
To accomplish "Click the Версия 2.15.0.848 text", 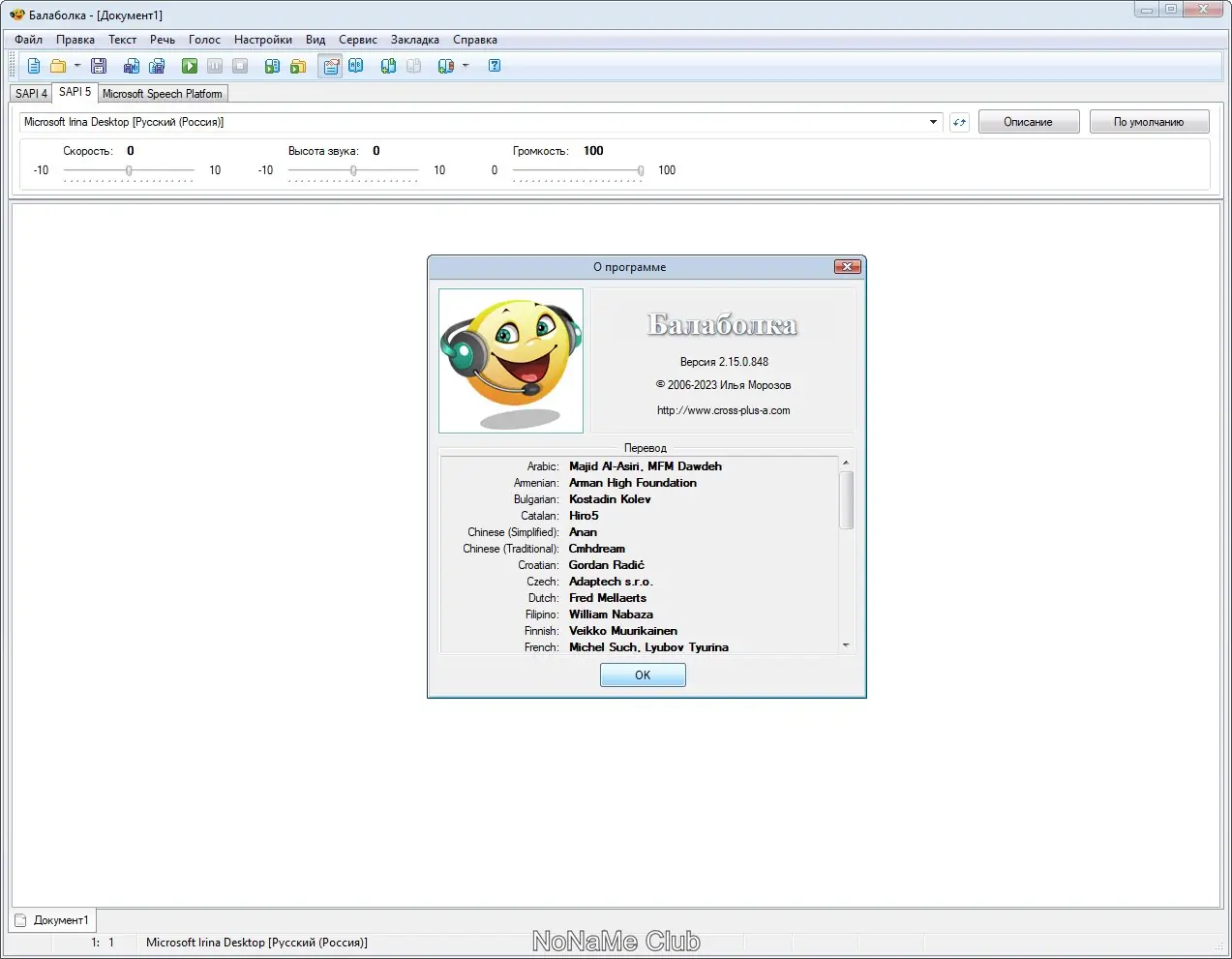I will point(724,362).
